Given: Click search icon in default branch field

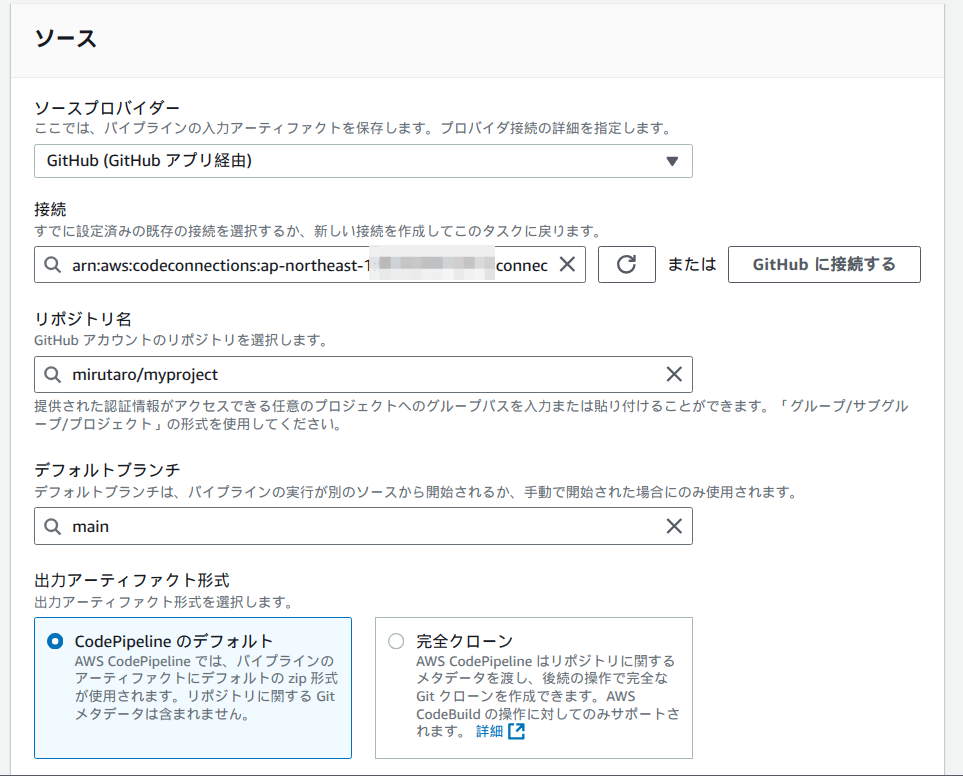Looking at the screenshot, I should pos(53,526).
